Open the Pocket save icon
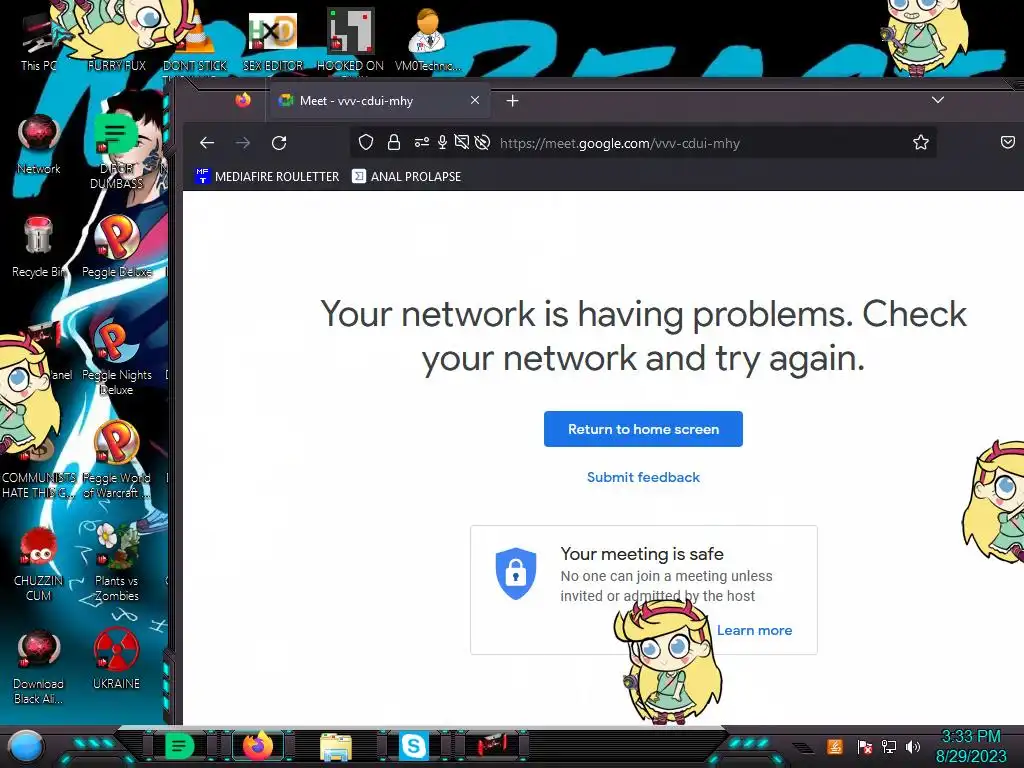Viewport: 1024px width, 768px height. (x=1008, y=142)
